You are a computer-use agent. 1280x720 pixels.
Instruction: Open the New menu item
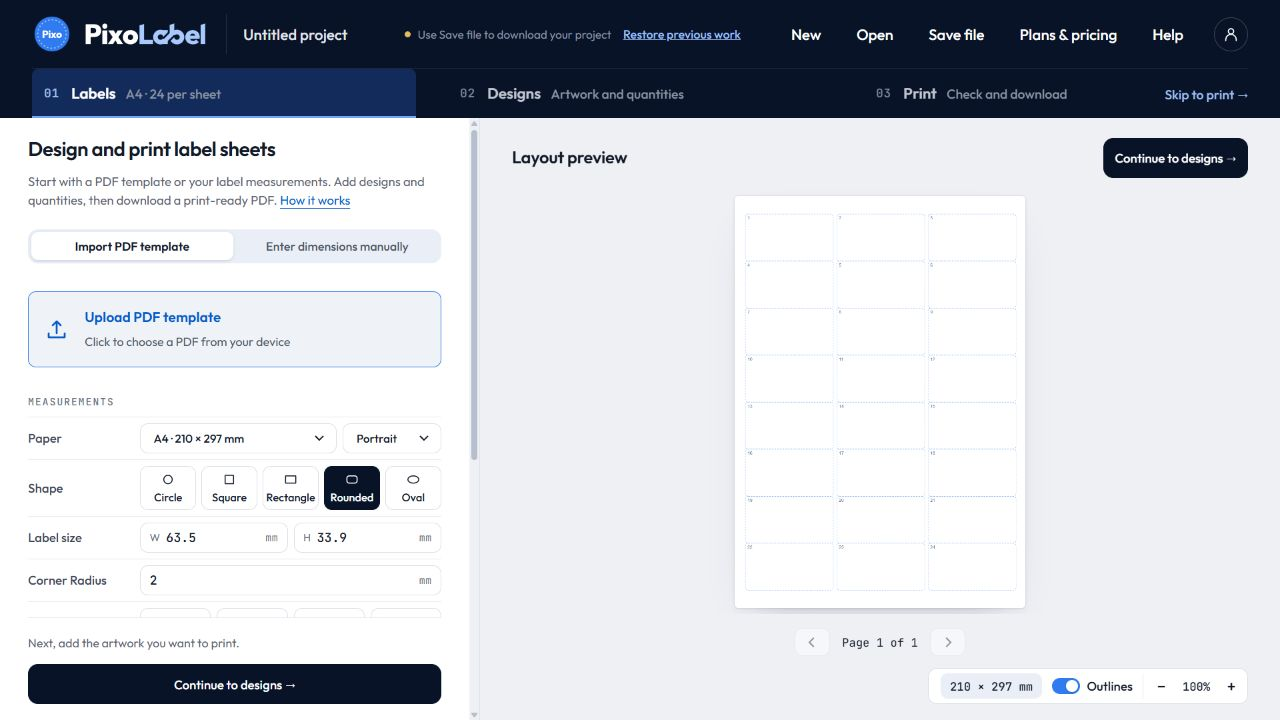pyautogui.click(x=806, y=35)
